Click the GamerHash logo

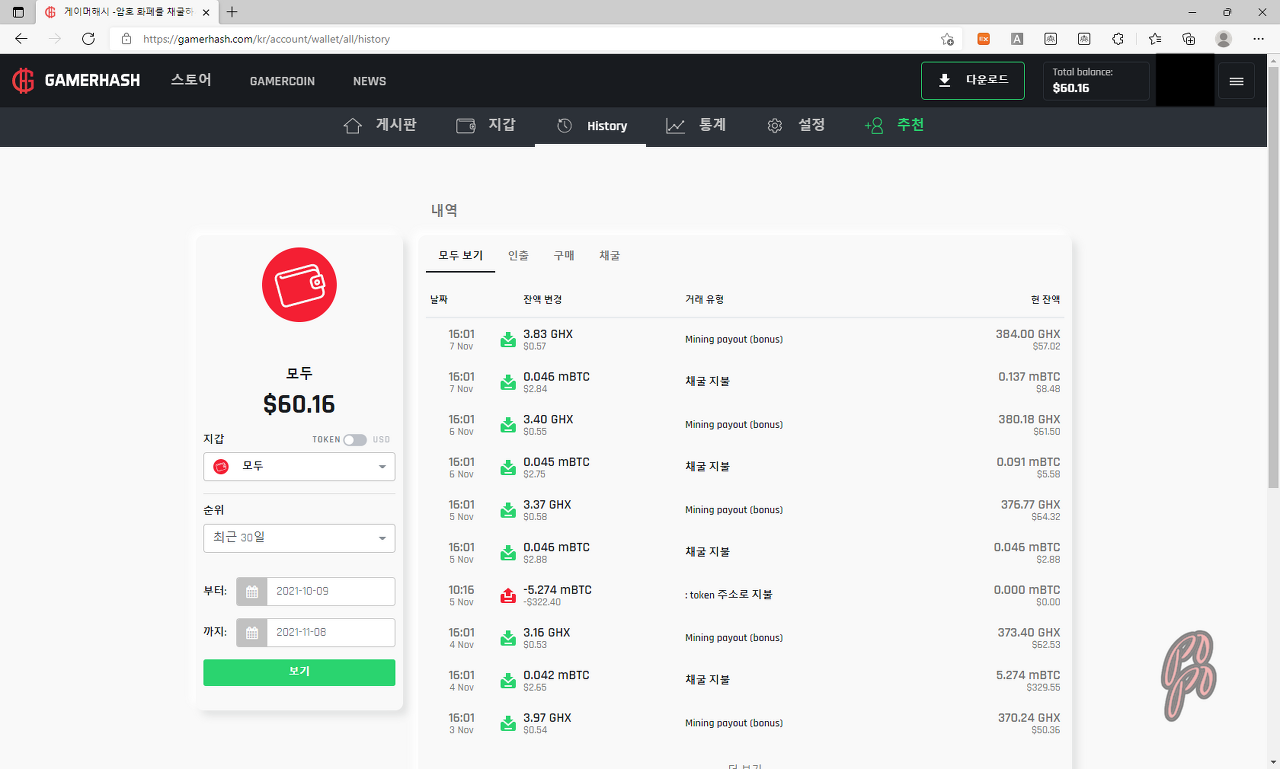pos(76,81)
